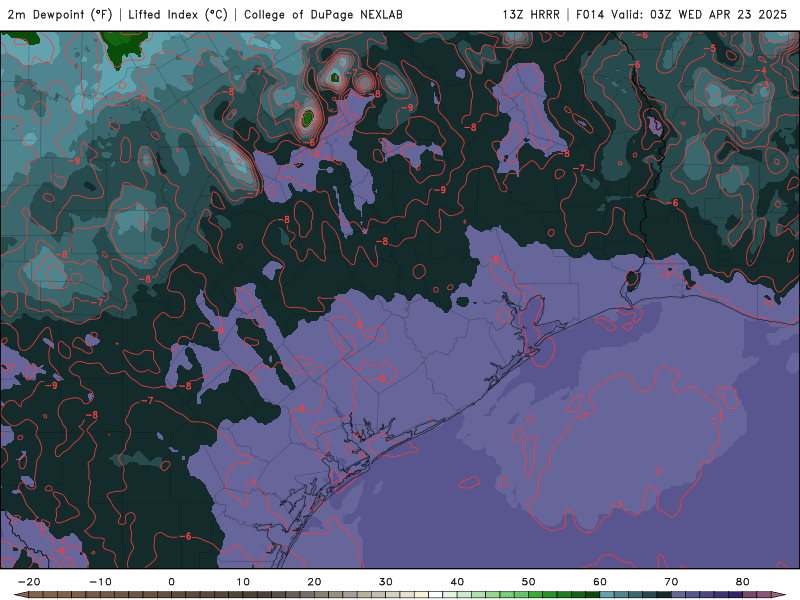Click the 70 label on the color scale
The height and width of the screenshot is (600, 800).
671,582
